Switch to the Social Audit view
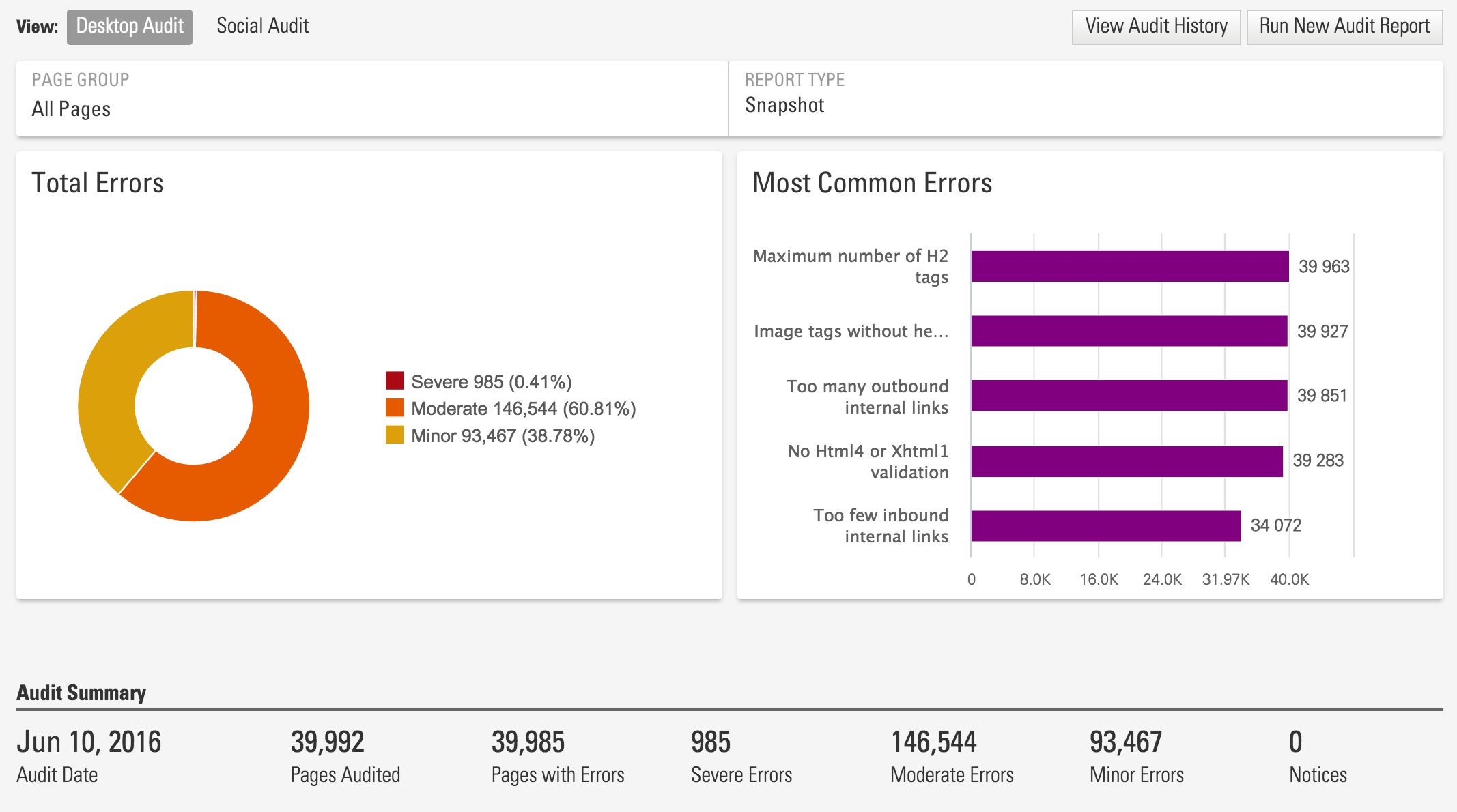Screen dimensions: 1457x812 (x=262, y=27)
